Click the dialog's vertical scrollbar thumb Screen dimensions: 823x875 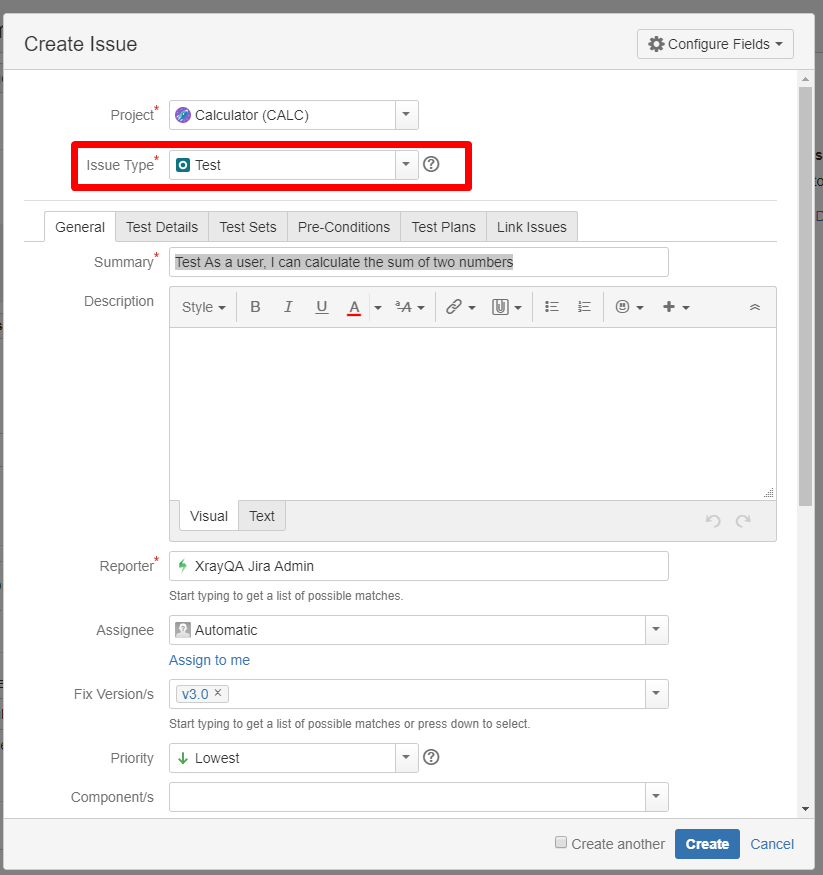coord(805,296)
